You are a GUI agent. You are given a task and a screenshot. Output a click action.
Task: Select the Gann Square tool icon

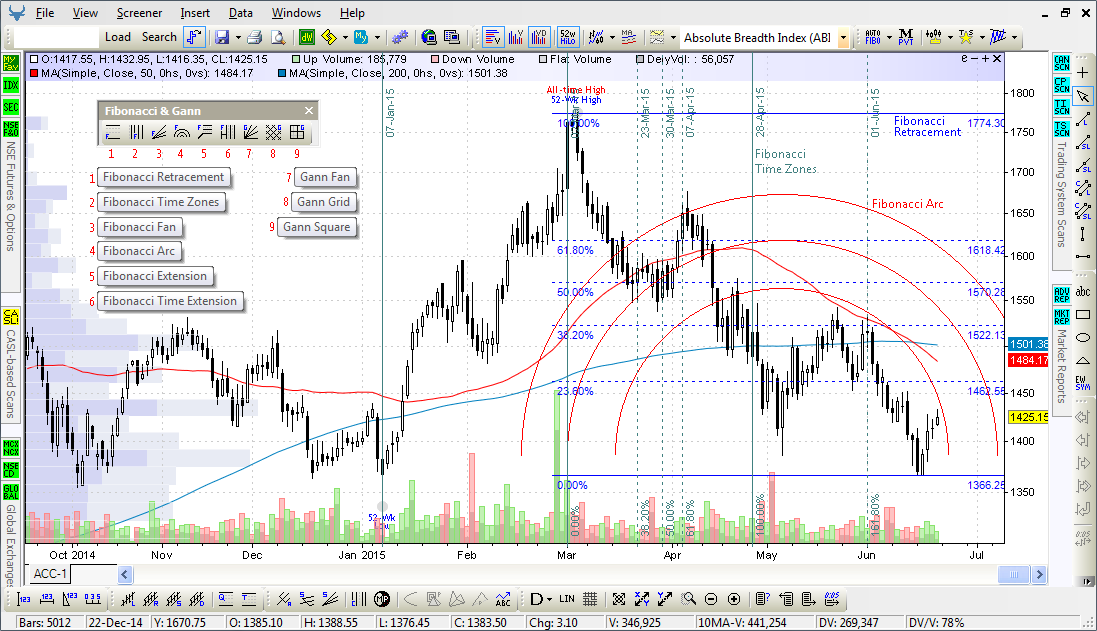click(297, 132)
